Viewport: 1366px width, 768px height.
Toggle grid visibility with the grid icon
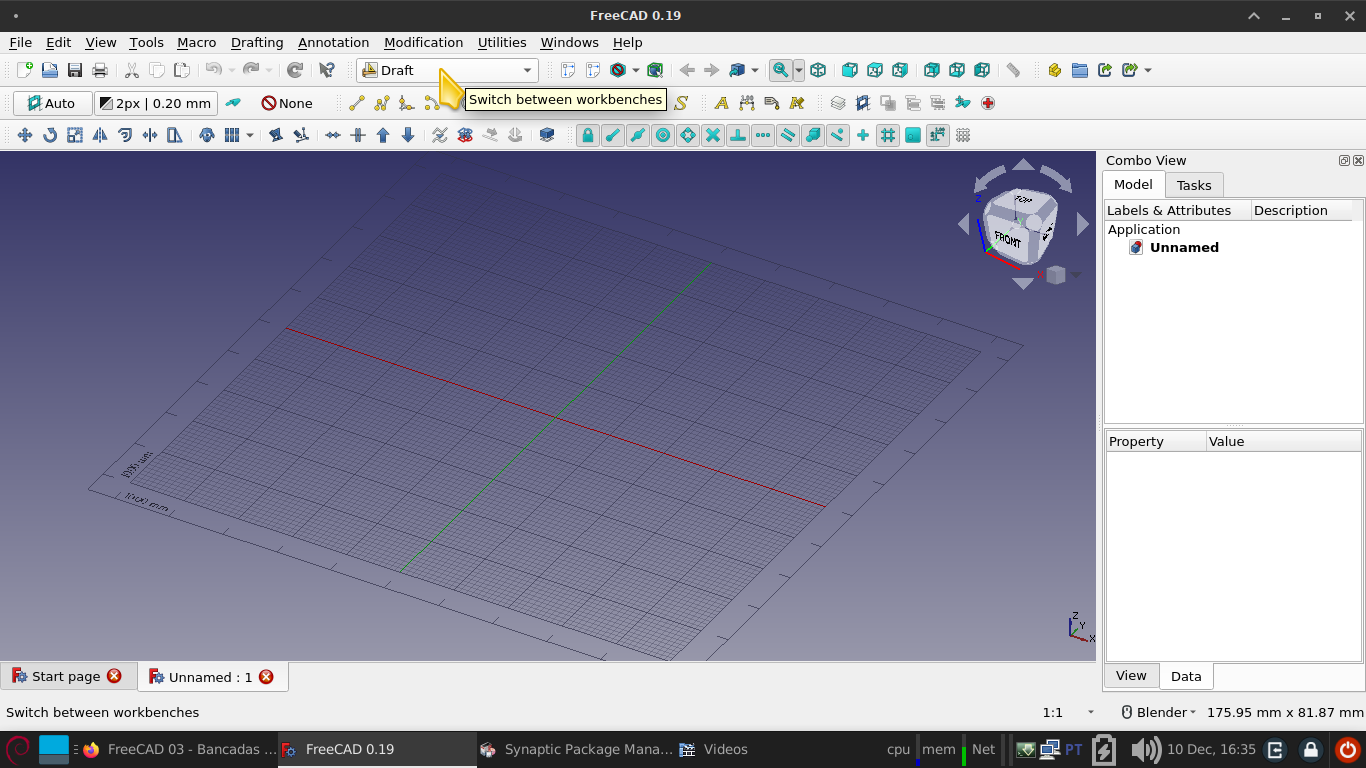pyautogui.click(x=963, y=135)
